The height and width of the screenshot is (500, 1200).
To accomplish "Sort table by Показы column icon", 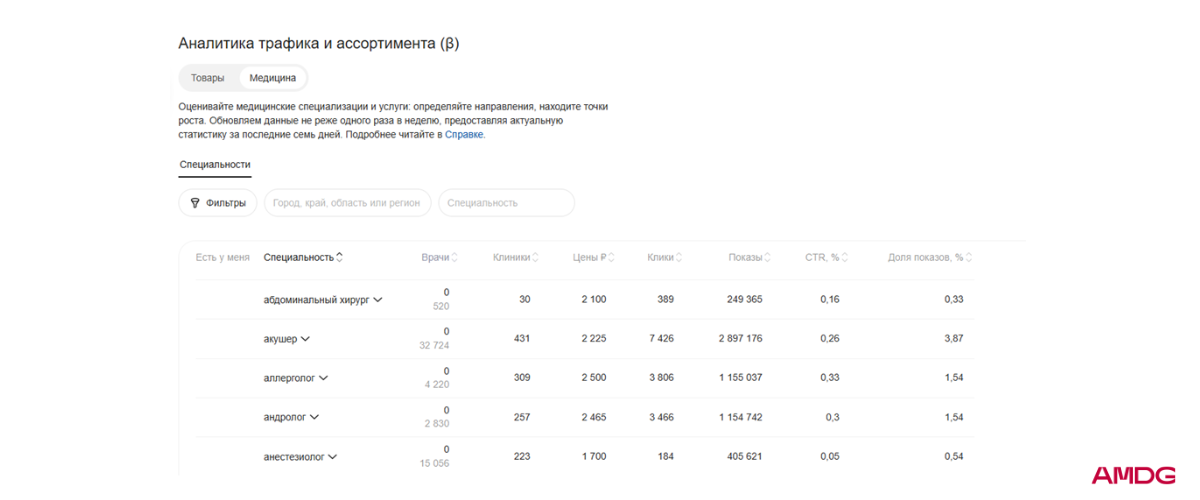I will click(768, 257).
